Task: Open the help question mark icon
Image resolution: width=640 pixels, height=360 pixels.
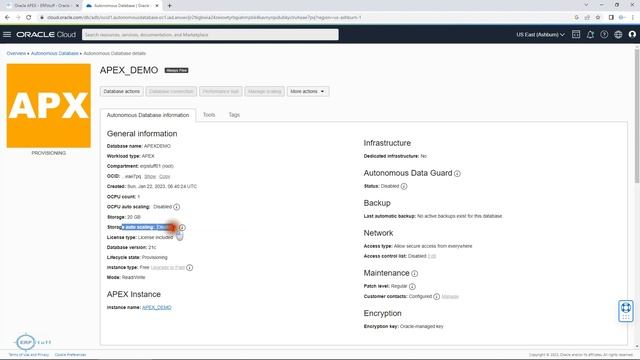Action: (x=604, y=35)
